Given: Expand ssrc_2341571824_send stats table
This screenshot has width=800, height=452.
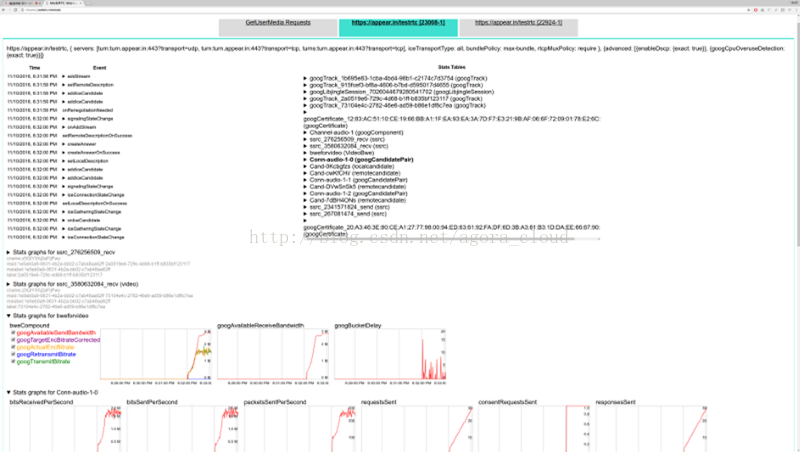Looking at the screenshot, I should [x=306, y=207].
